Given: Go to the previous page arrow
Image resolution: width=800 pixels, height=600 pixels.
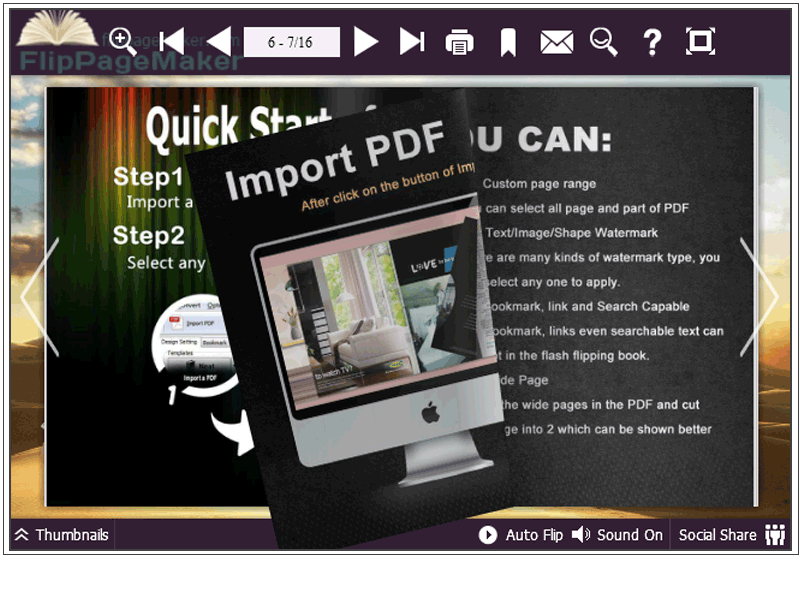Looking at the screenshot, I should click(219, 41).
